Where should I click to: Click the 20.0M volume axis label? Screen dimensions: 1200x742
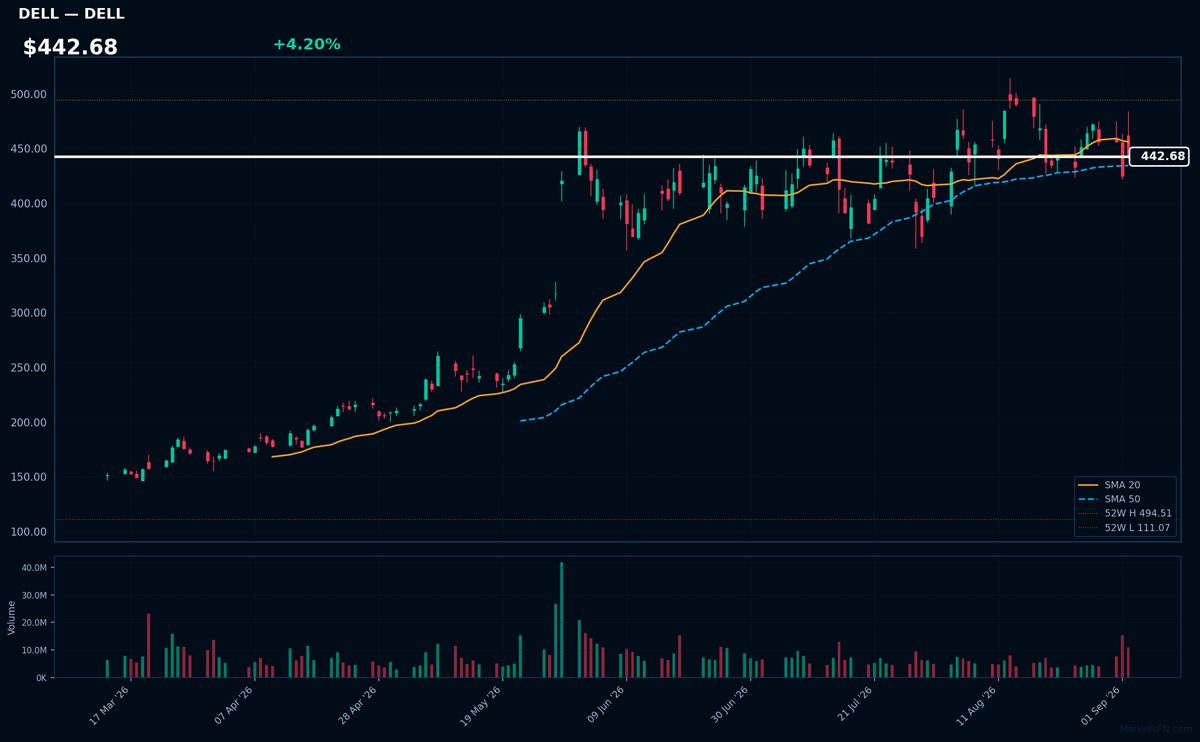[34, 623]
